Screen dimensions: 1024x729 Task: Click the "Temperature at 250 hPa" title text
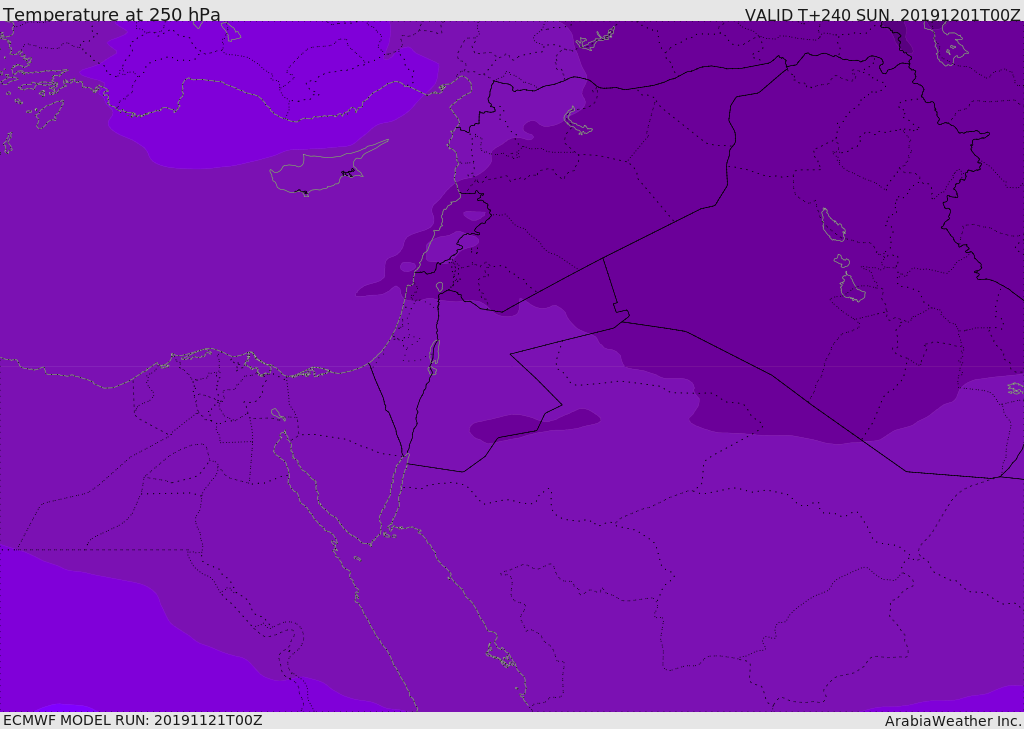coord(111,15)
